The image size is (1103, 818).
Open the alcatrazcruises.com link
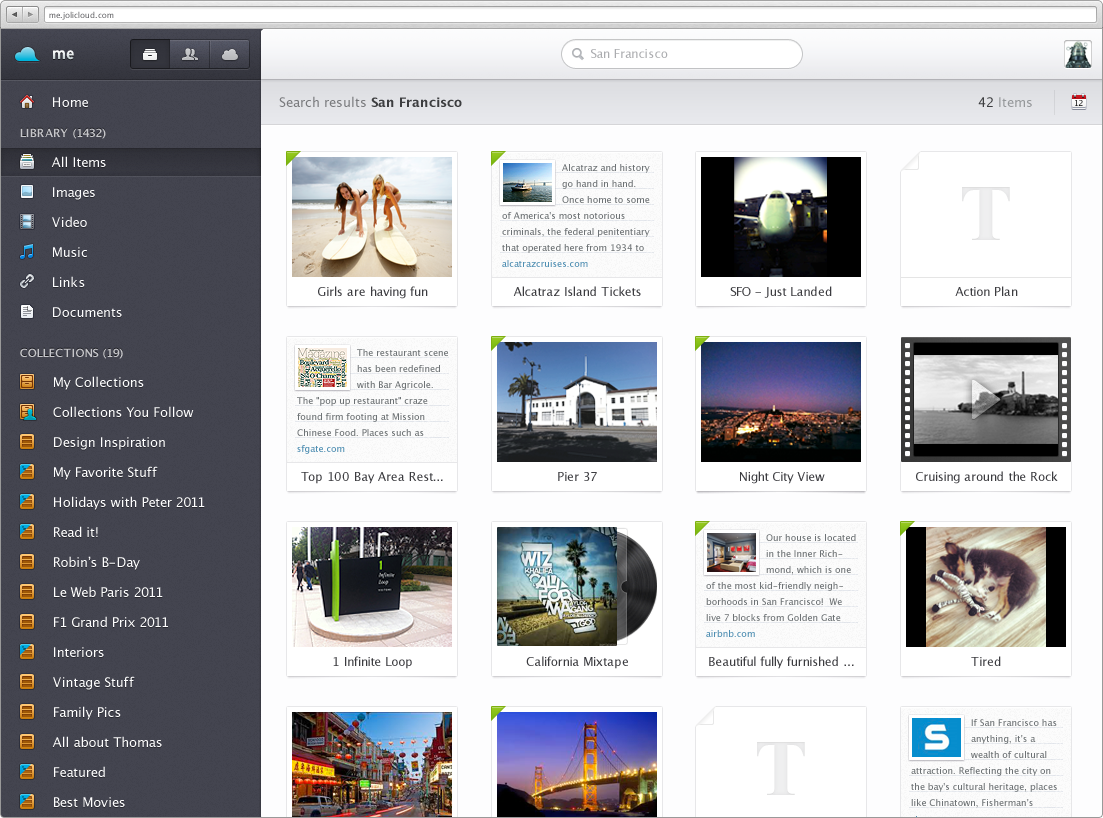point(545,264)
